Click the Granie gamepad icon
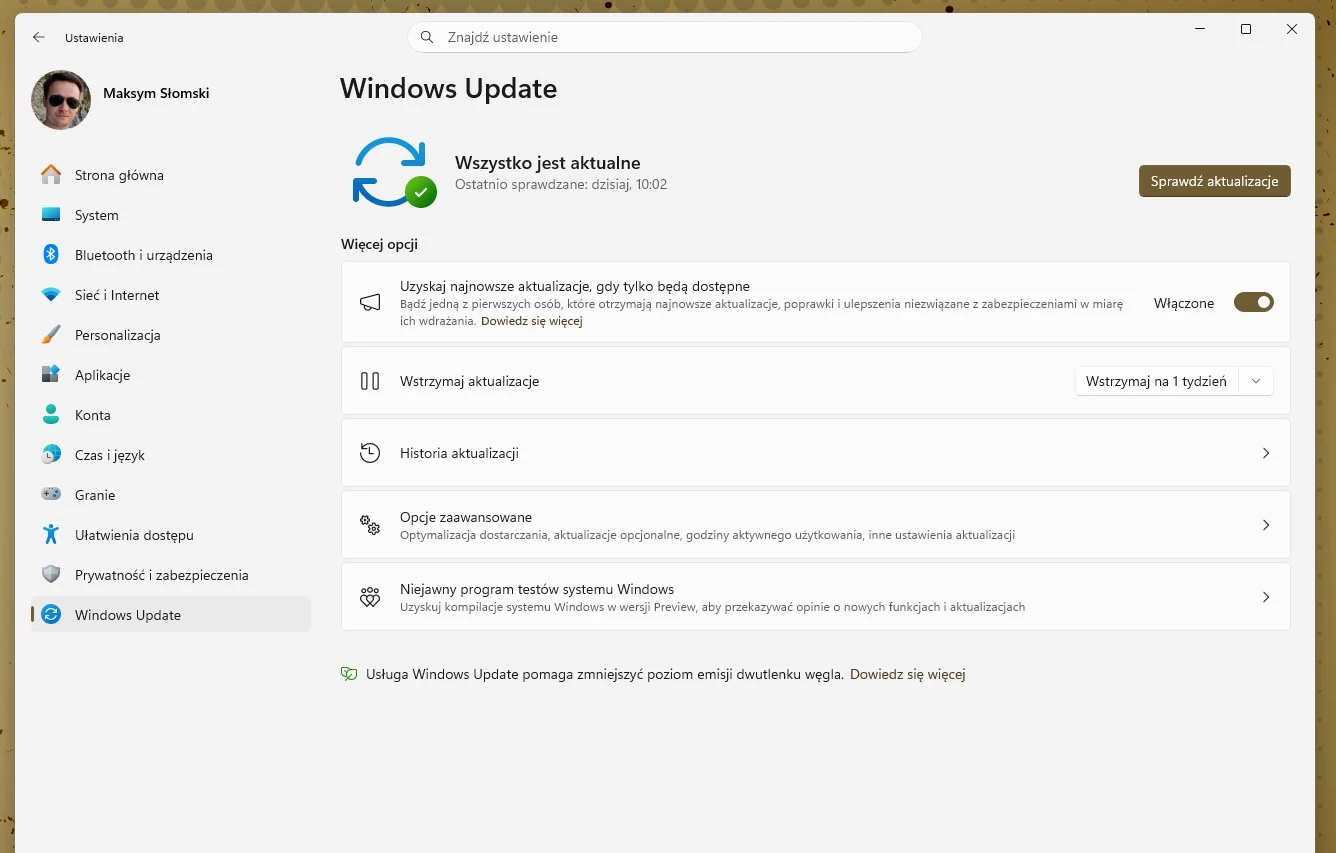This screenshot has width=1336, height=853. (x=51, y=495)
